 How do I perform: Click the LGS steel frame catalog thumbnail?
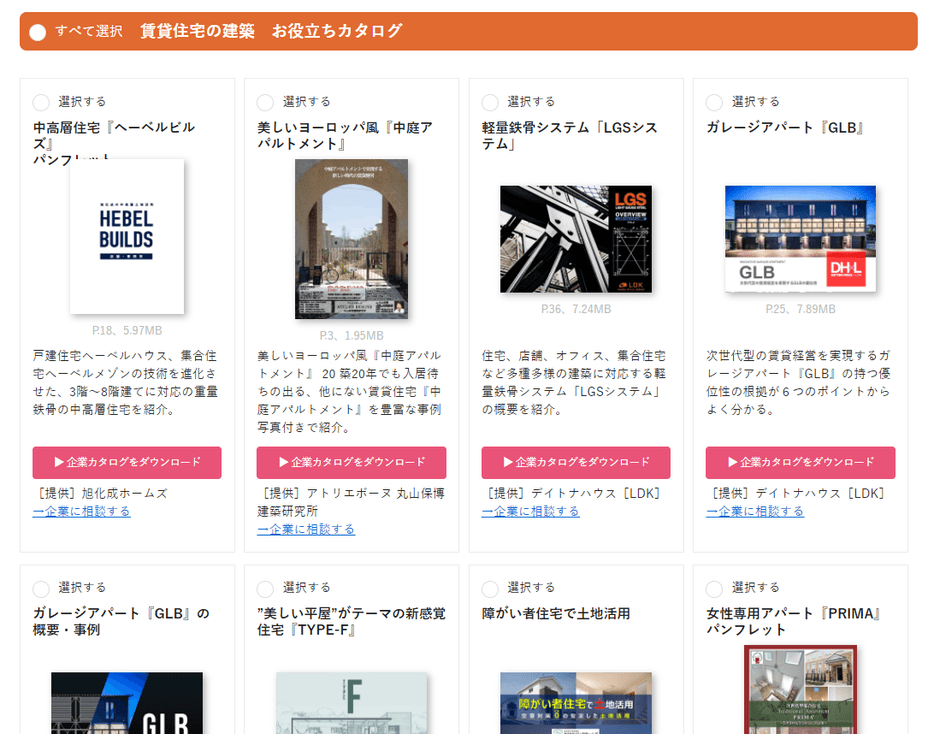click(576, 239)
